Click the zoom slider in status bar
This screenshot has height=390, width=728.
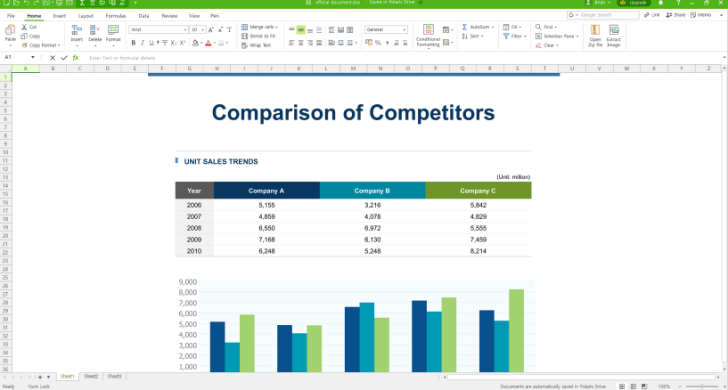click(x=702, y=386)
